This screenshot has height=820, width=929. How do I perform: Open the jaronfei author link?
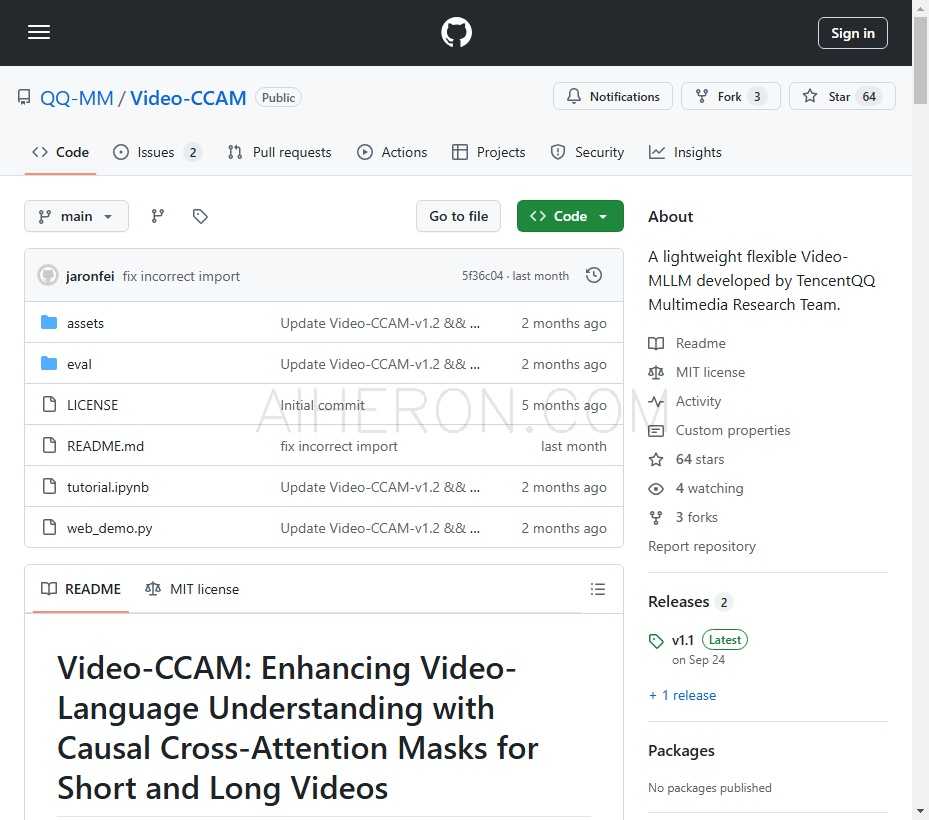pyautogui.click(x=90, y=276)
